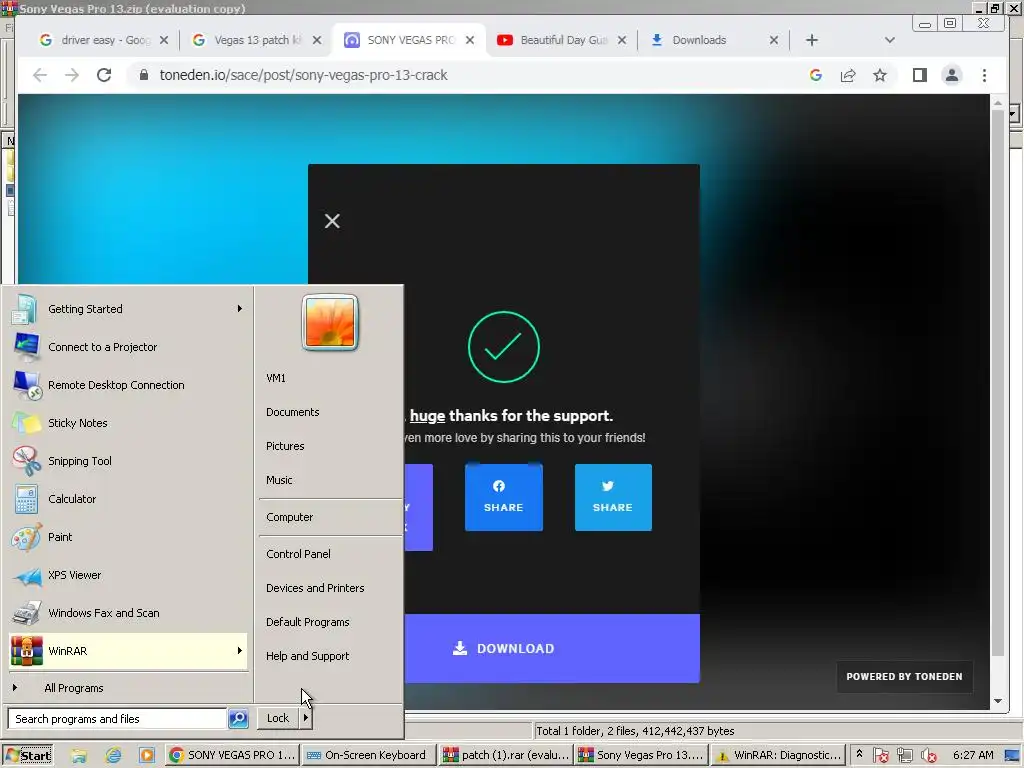This screenshot has height=768, width=1024.
Task: Open Sticky Notes from the start menu
Action: [128, 423]
